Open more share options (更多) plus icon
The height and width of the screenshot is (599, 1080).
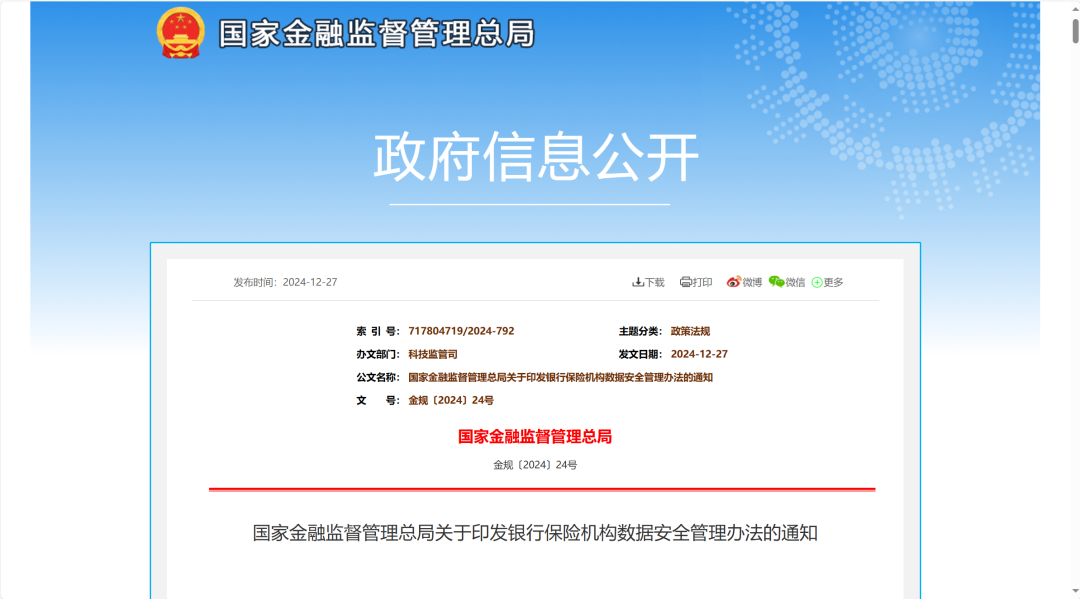(x=817, y=283)
